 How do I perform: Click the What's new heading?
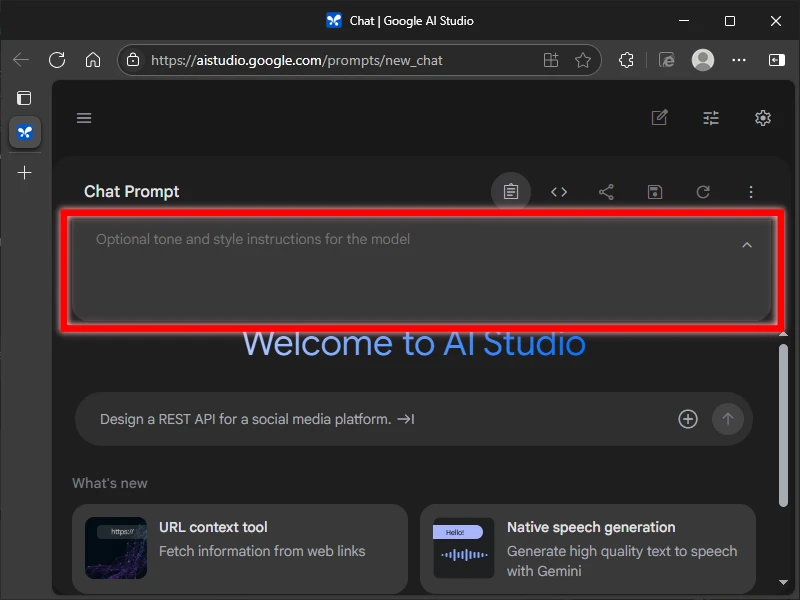[x=110, y=483]
